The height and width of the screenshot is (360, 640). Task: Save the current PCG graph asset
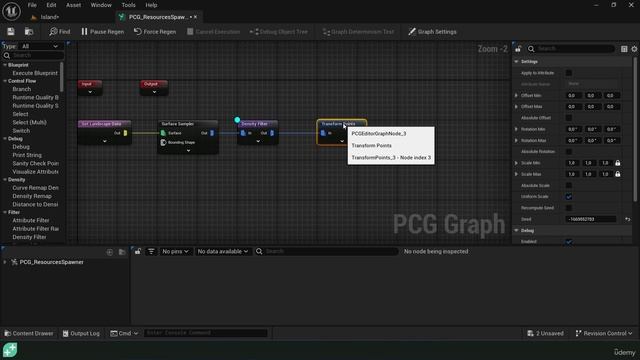click(x=11, y=31)
